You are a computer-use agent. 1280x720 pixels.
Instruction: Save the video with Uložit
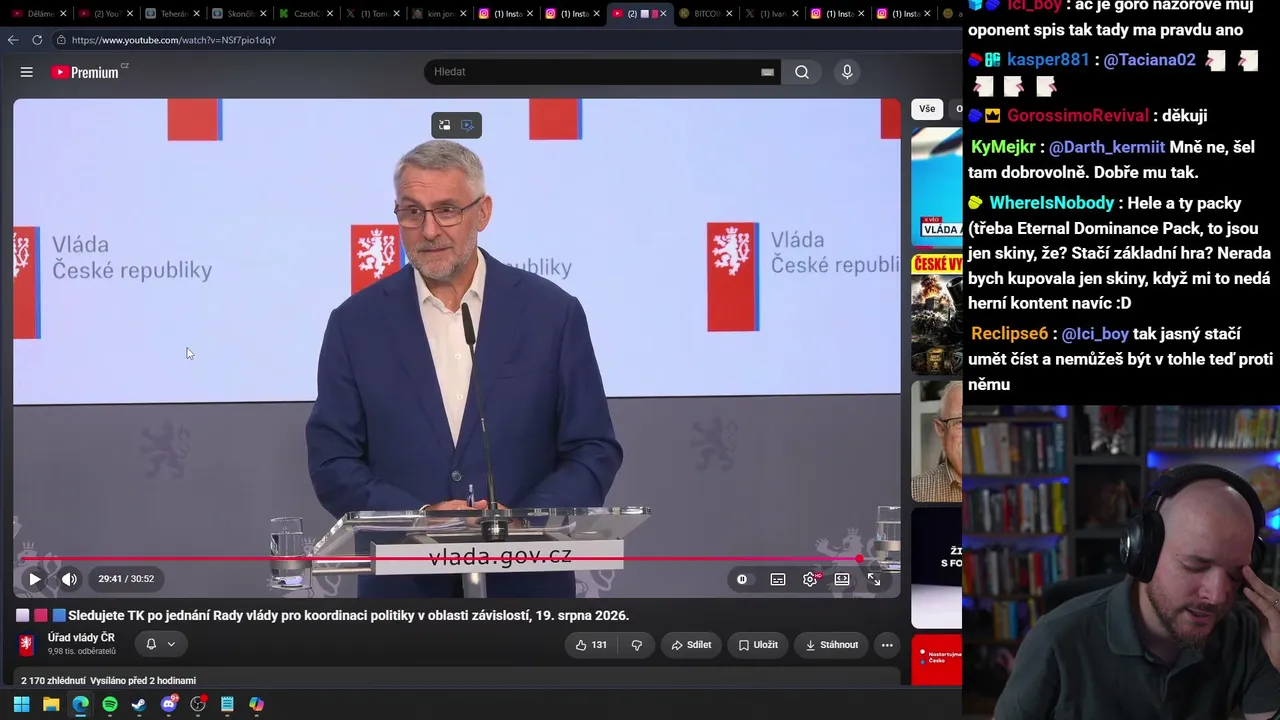[x=757, y=645]
